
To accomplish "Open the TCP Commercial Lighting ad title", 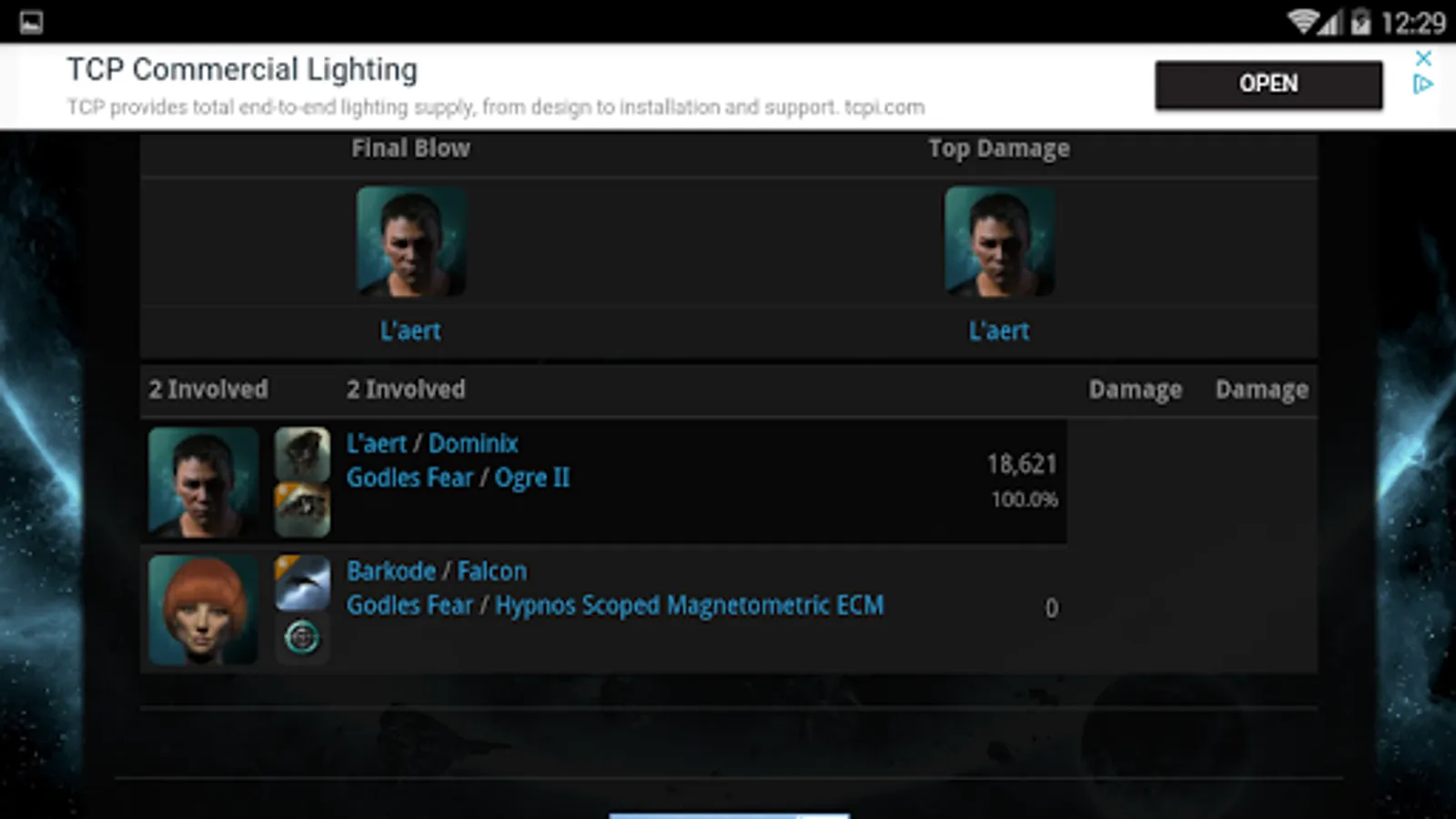I will point(242,69).
